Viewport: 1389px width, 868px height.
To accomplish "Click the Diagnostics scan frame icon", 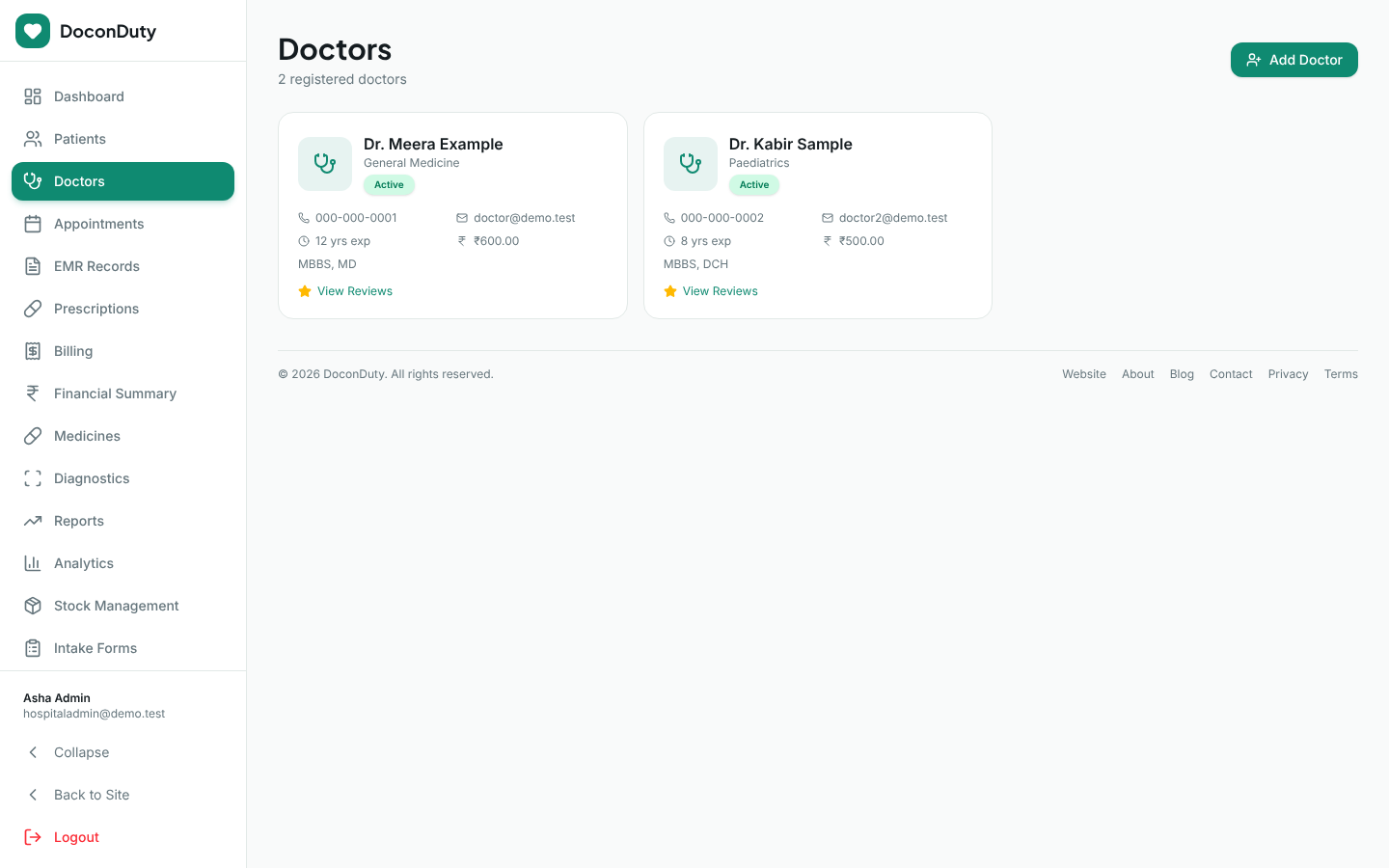I will 33,478.
